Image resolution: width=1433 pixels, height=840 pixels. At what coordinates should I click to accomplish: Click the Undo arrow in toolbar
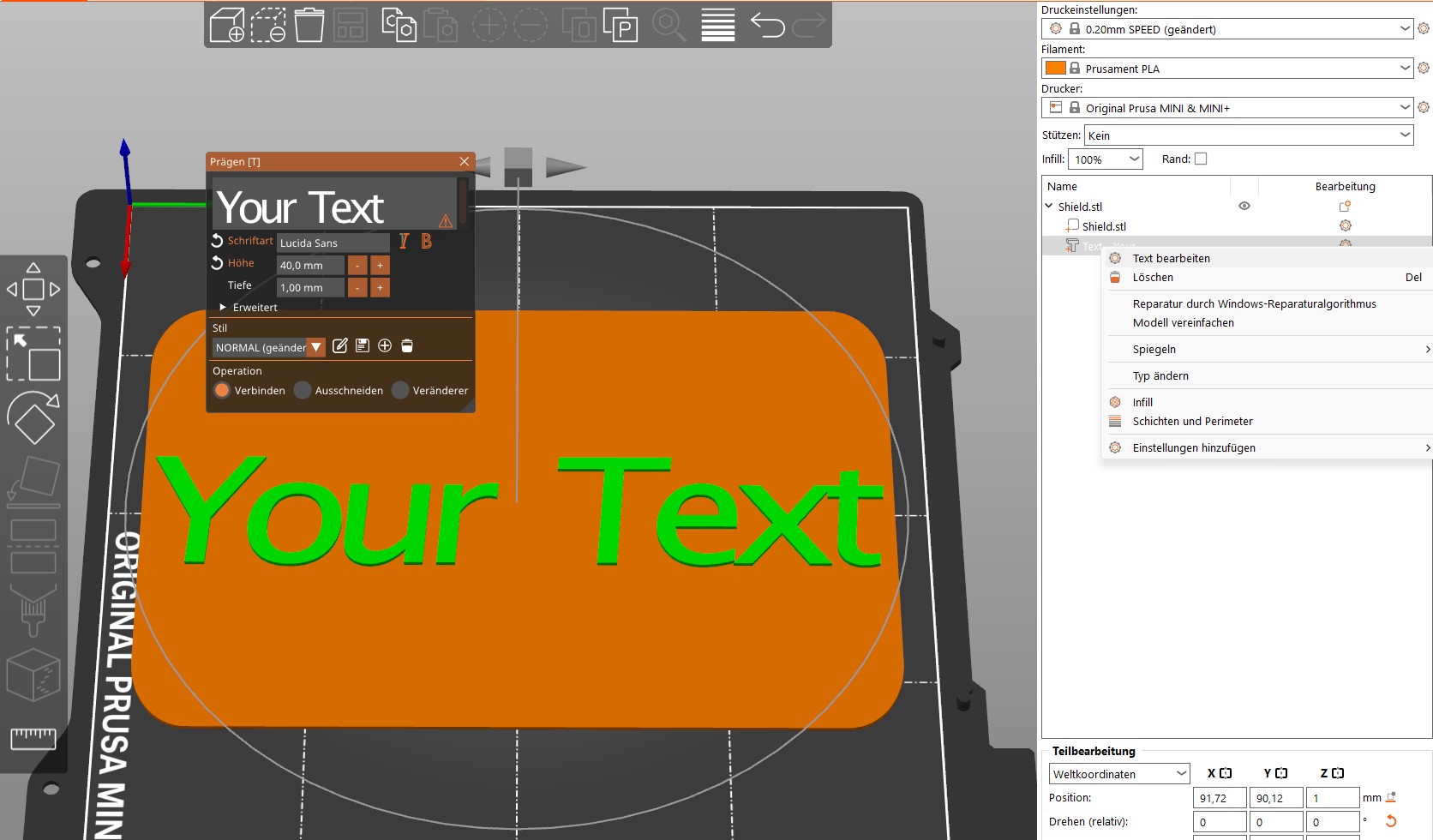(767, 25)
